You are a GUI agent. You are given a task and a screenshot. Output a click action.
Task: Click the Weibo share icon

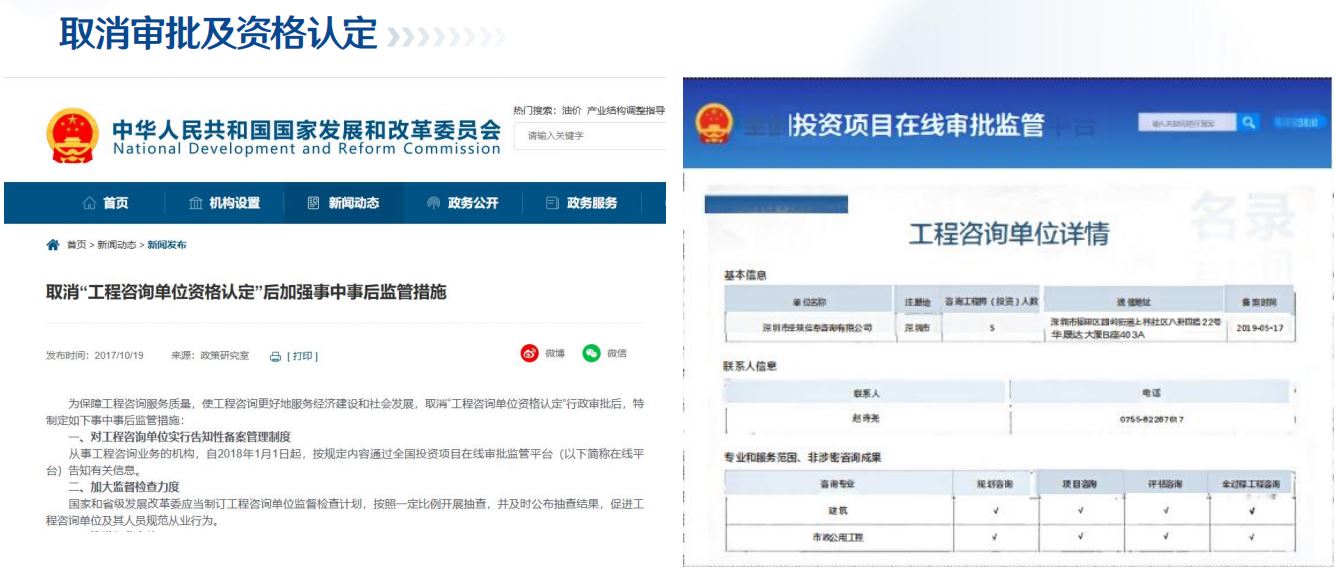tap(527, 353)
